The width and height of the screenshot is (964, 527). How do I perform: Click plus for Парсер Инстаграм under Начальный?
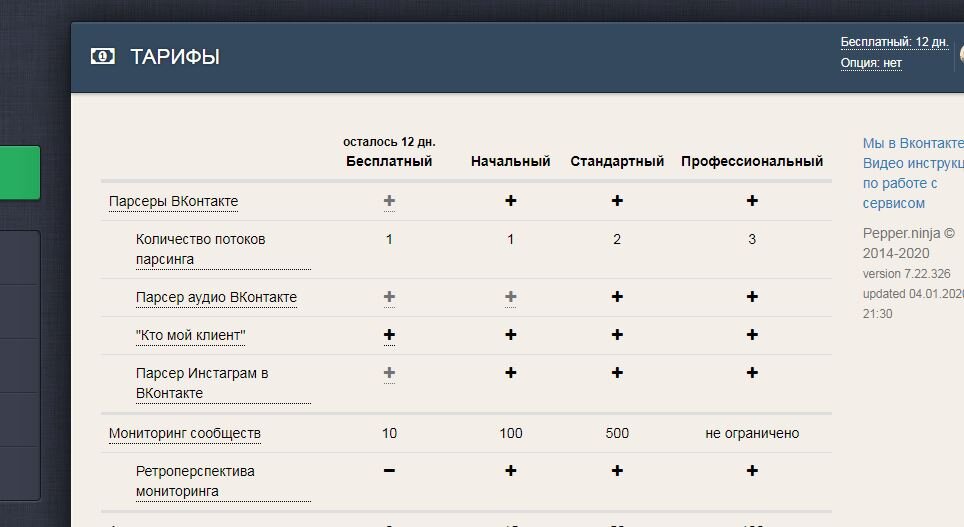click(x=511, y=373)
